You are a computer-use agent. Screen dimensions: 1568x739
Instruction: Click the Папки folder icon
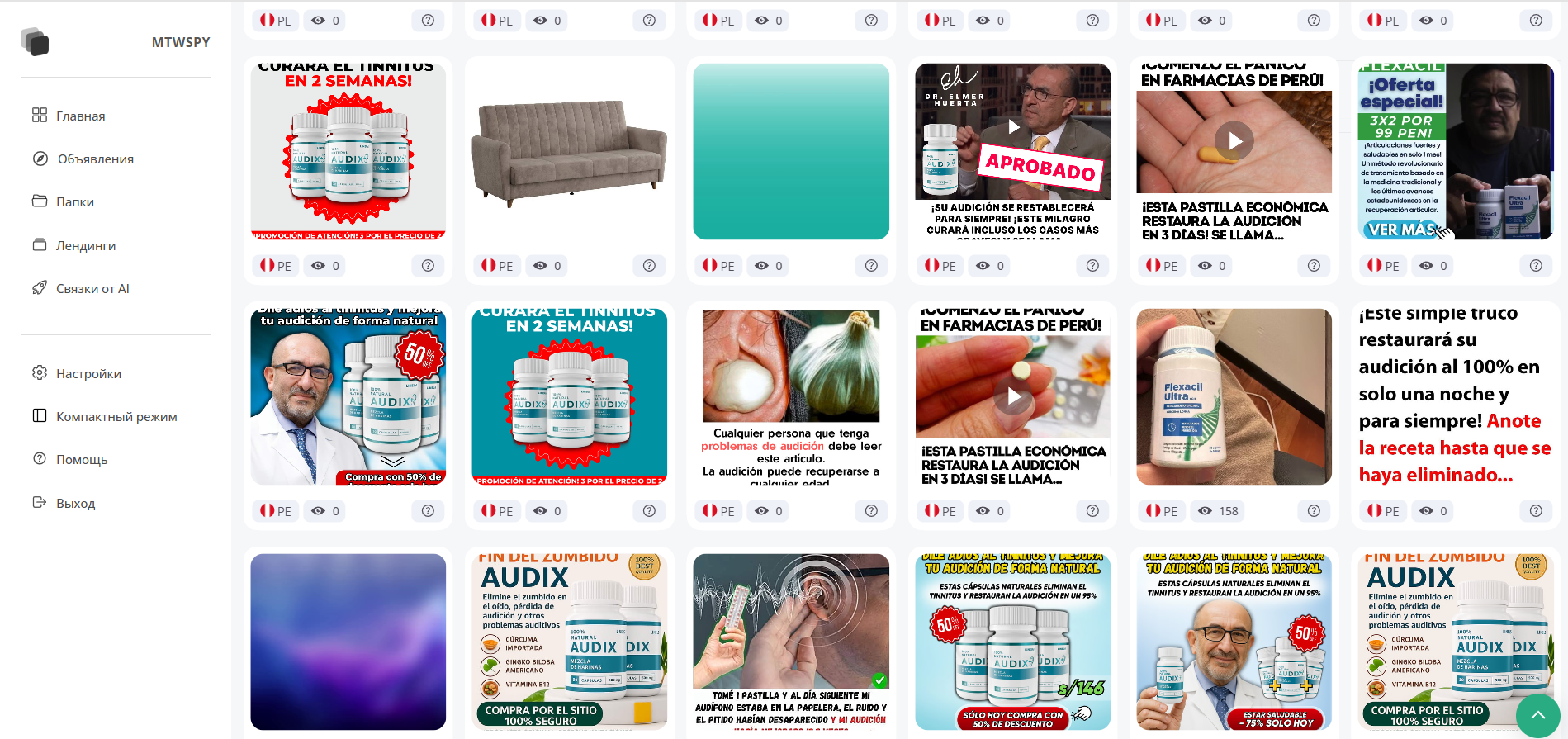(40, 201)
